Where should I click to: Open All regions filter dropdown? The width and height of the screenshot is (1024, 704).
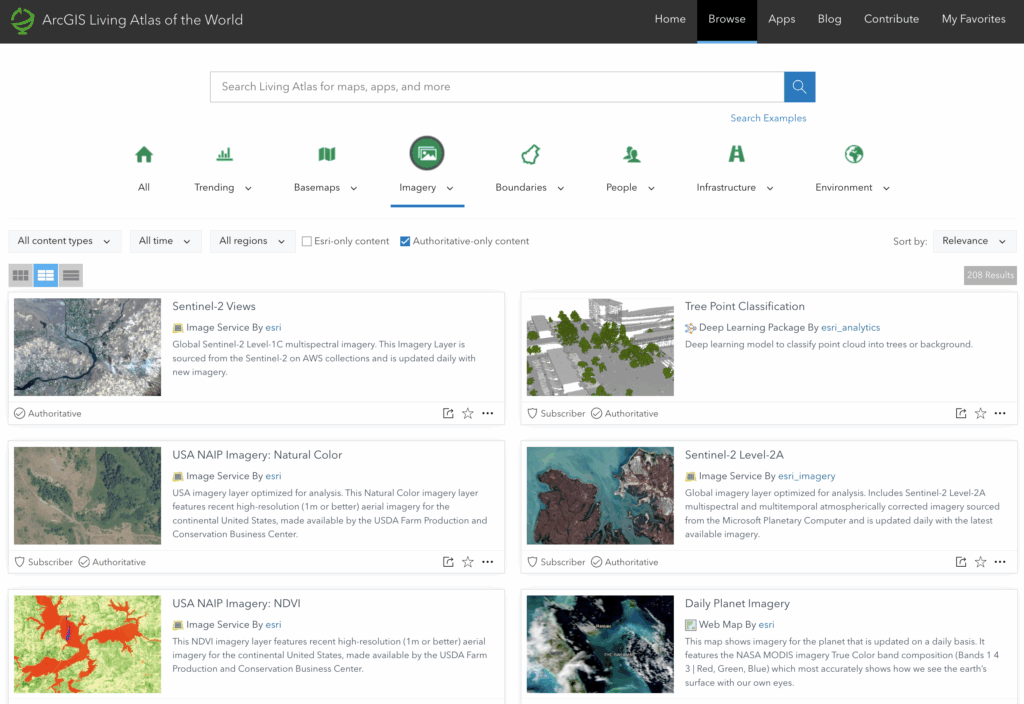point(252,241)
